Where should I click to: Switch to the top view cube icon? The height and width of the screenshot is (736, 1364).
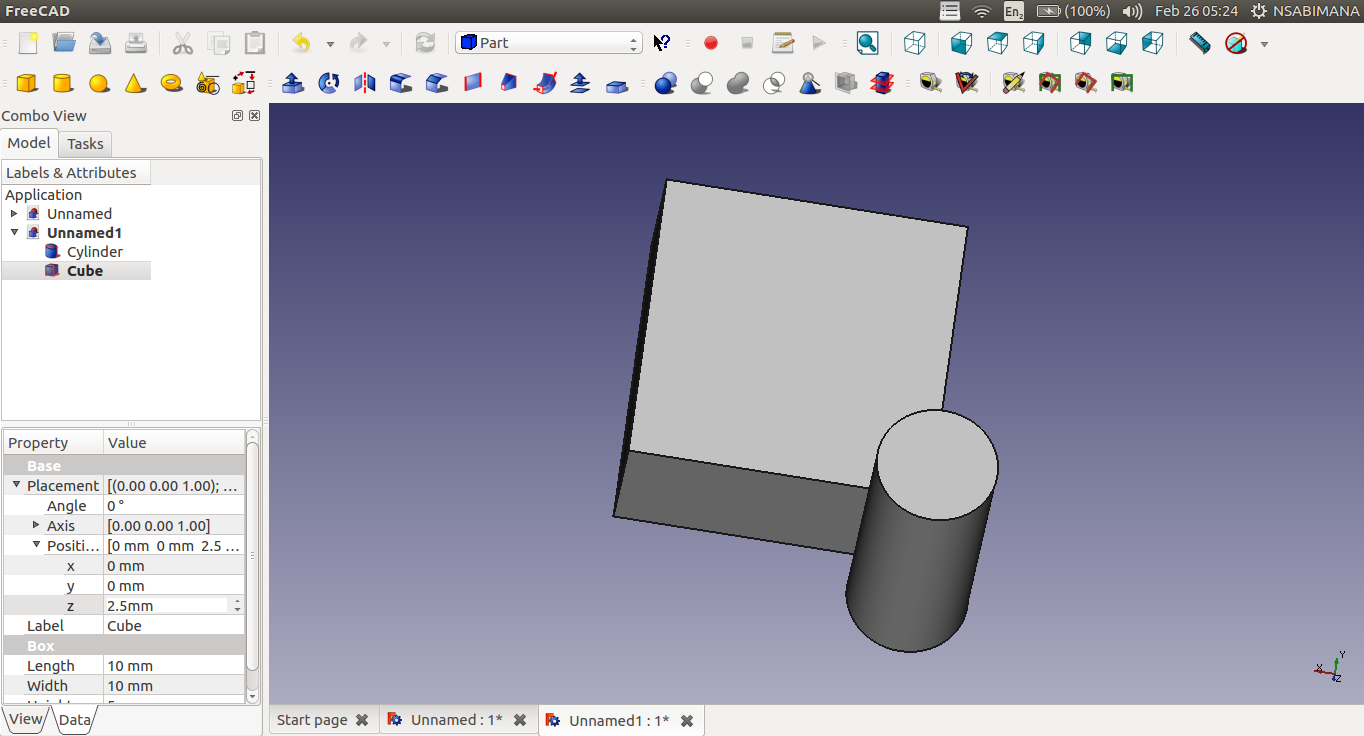point(997,43)
